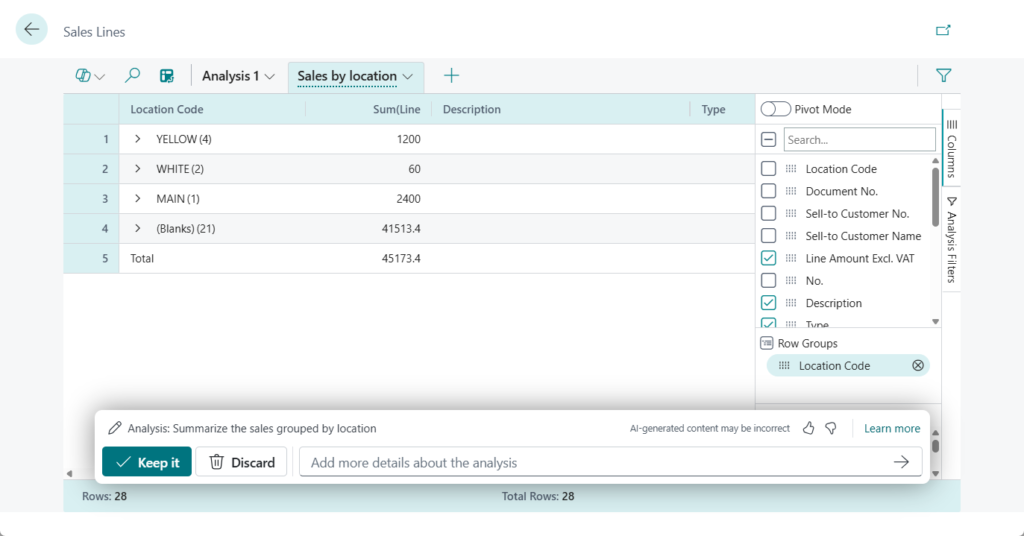Enable Pivot Mode switch

tap(775, 109)
